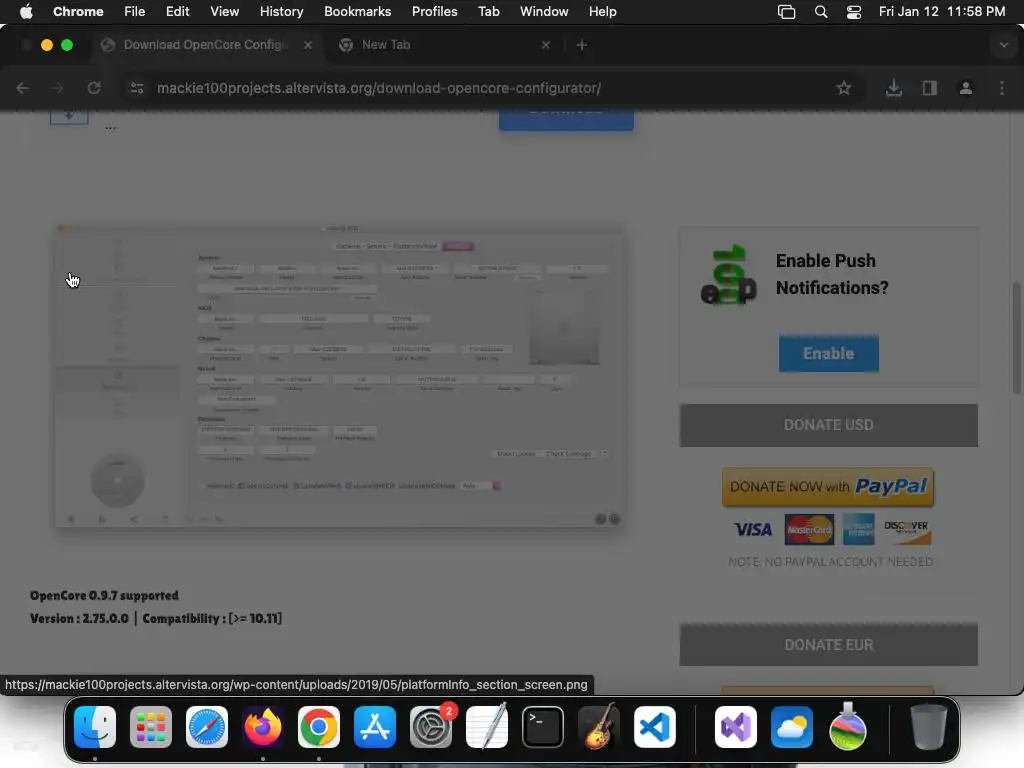Focus the address bar URL
Viewport: 1024px width, 768px height.
pos(379,88)
